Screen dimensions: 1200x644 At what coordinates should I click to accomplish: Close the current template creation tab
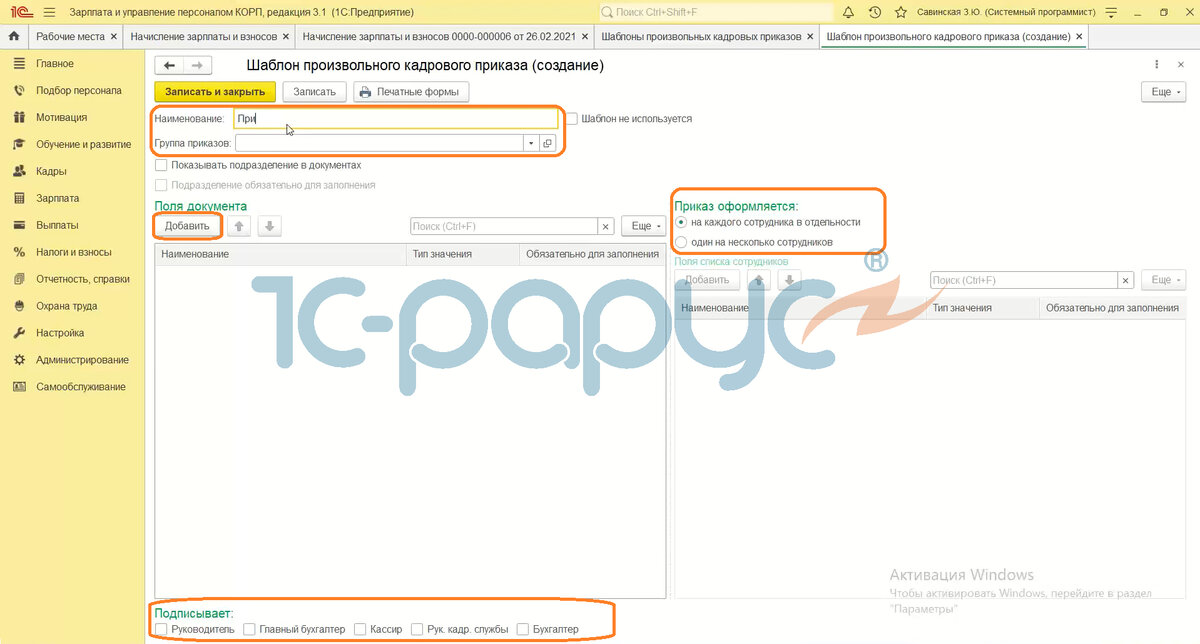point(1079,36)
